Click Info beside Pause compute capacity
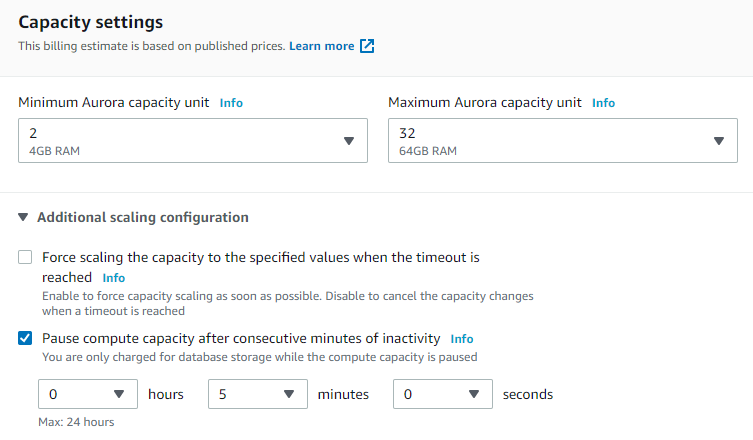This screenshot has height=440, width=753. [462, 339]
